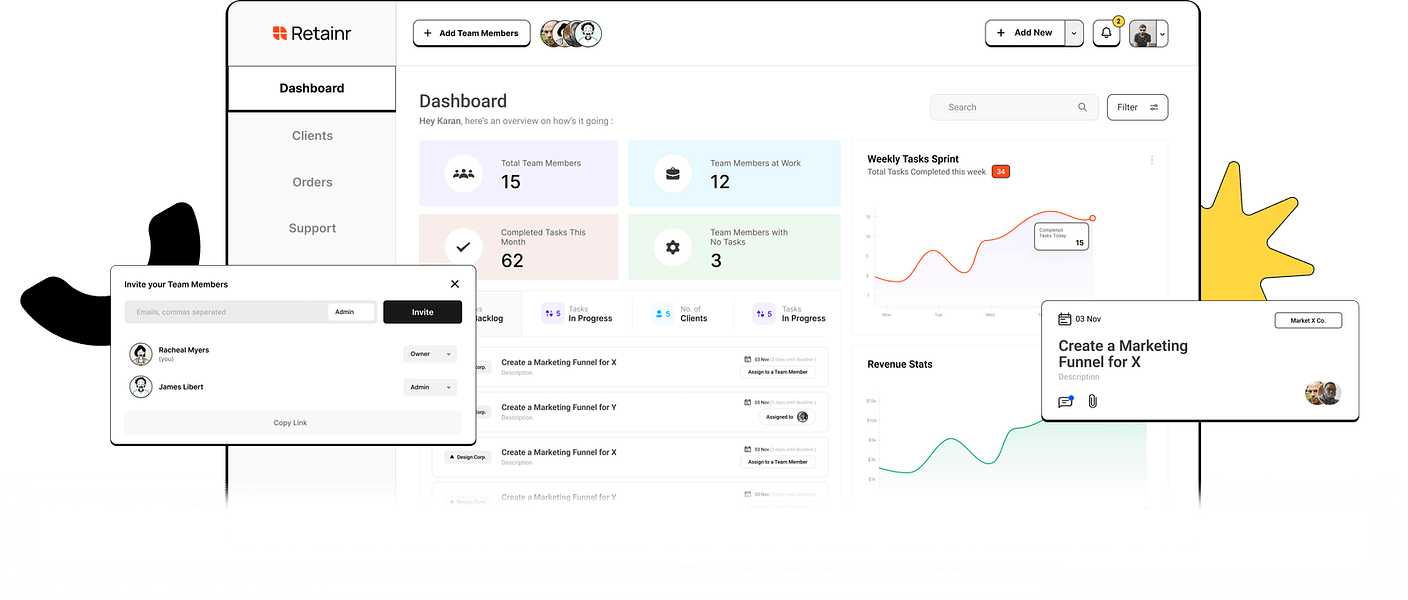Choose the Admin role selector in email field
The image size is (1408, 600).
351,312
